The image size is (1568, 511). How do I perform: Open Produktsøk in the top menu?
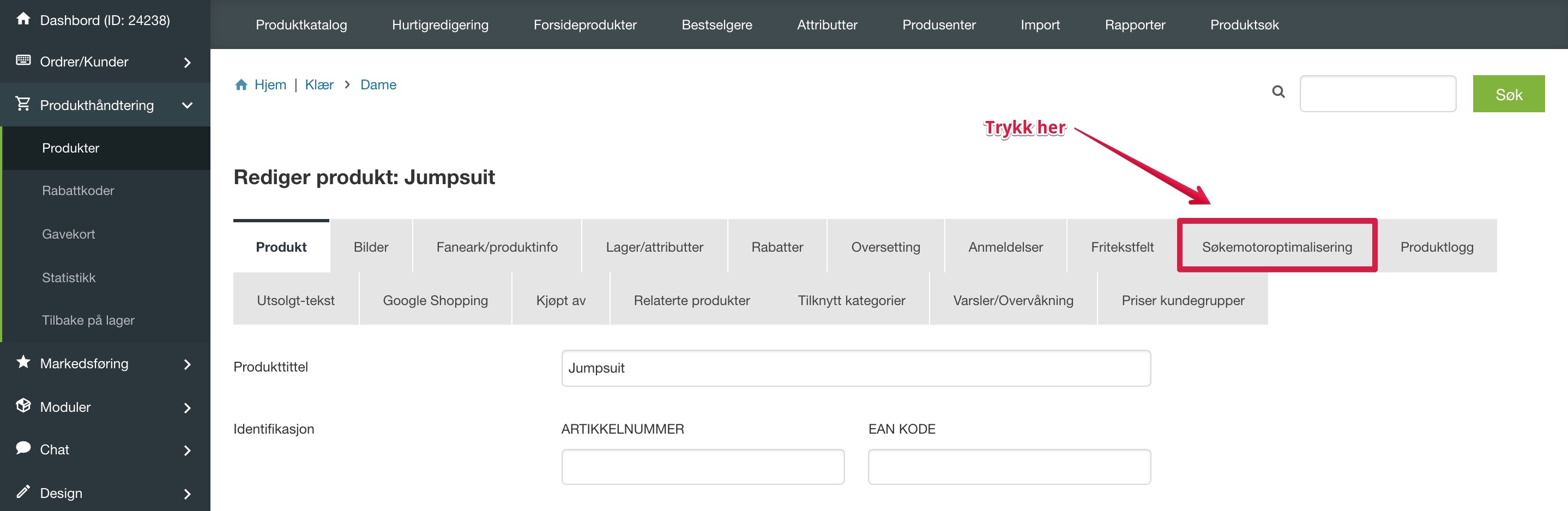tap(1244, 25)
